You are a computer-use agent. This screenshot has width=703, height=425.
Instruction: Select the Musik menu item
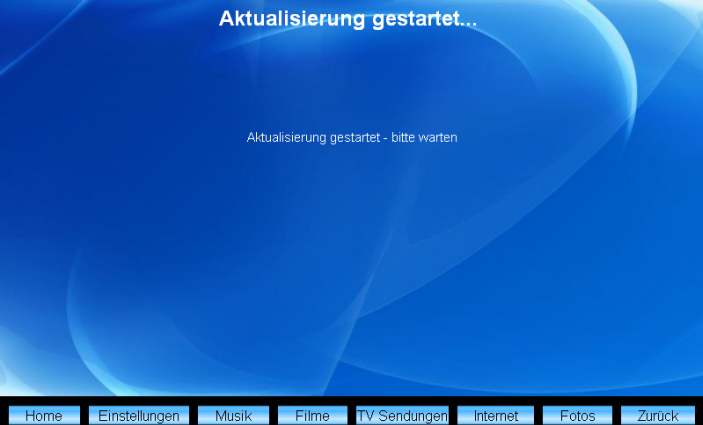(233, 415)
